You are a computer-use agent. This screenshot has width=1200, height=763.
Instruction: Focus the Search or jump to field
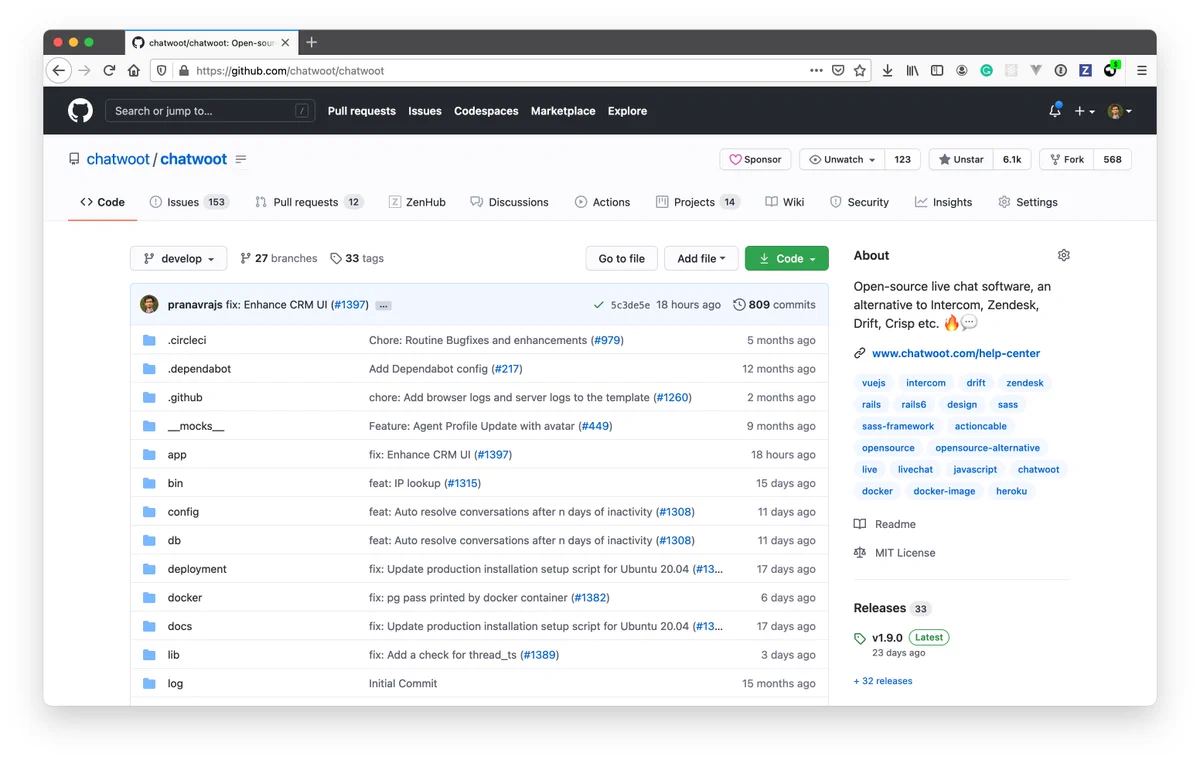(210, 111)
